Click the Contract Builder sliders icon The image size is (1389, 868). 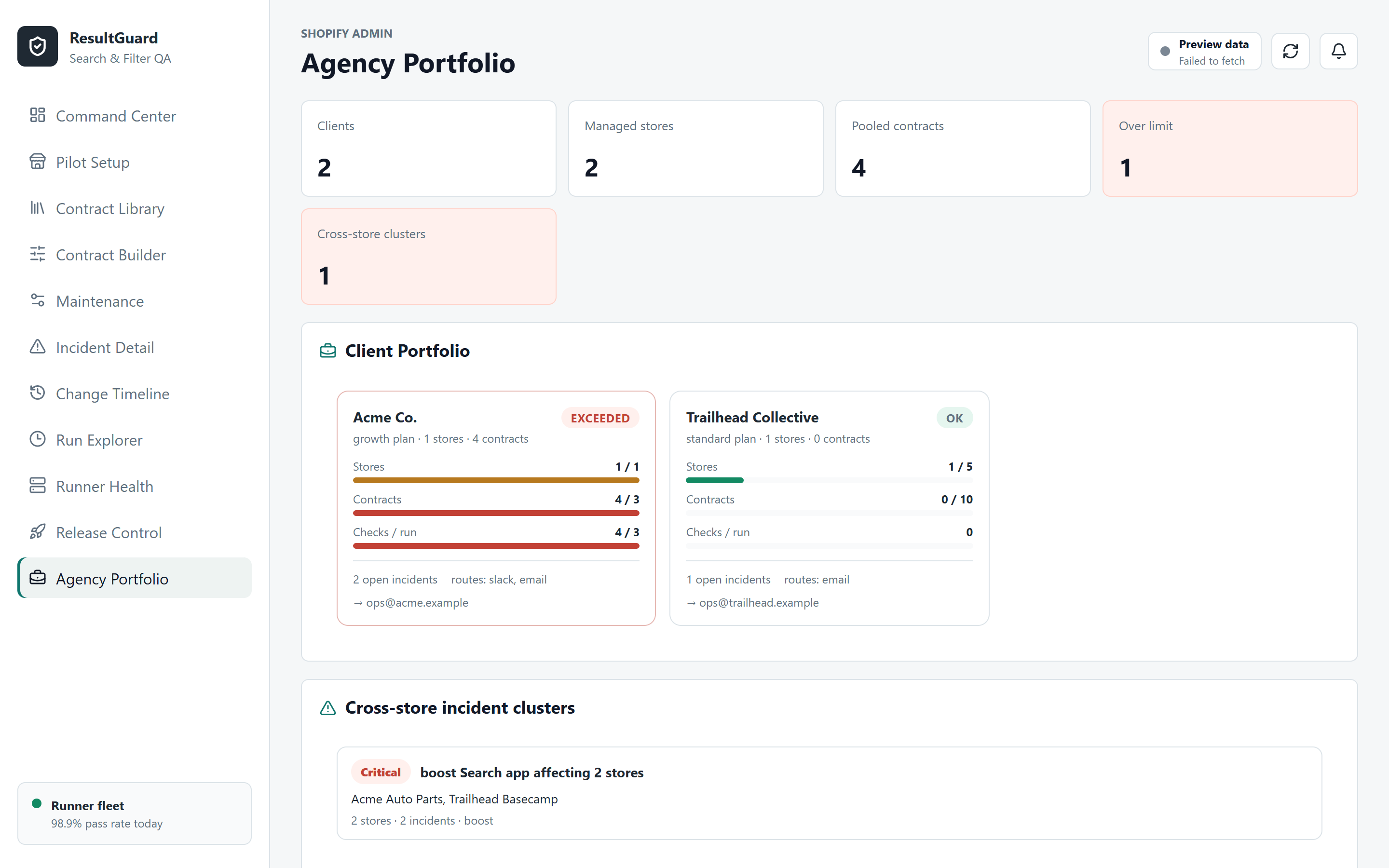[x=37, y=254]
